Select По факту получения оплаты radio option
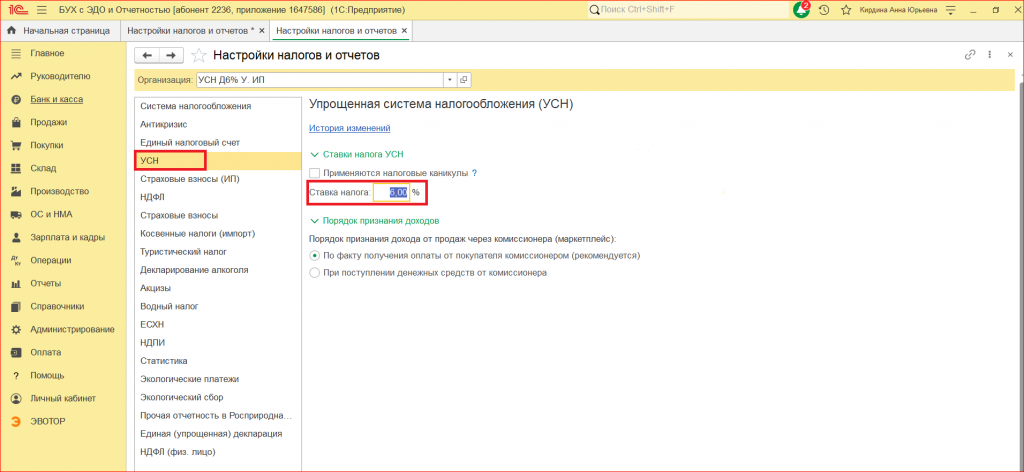Screen dimensions: 1024x472 [315, 255]
